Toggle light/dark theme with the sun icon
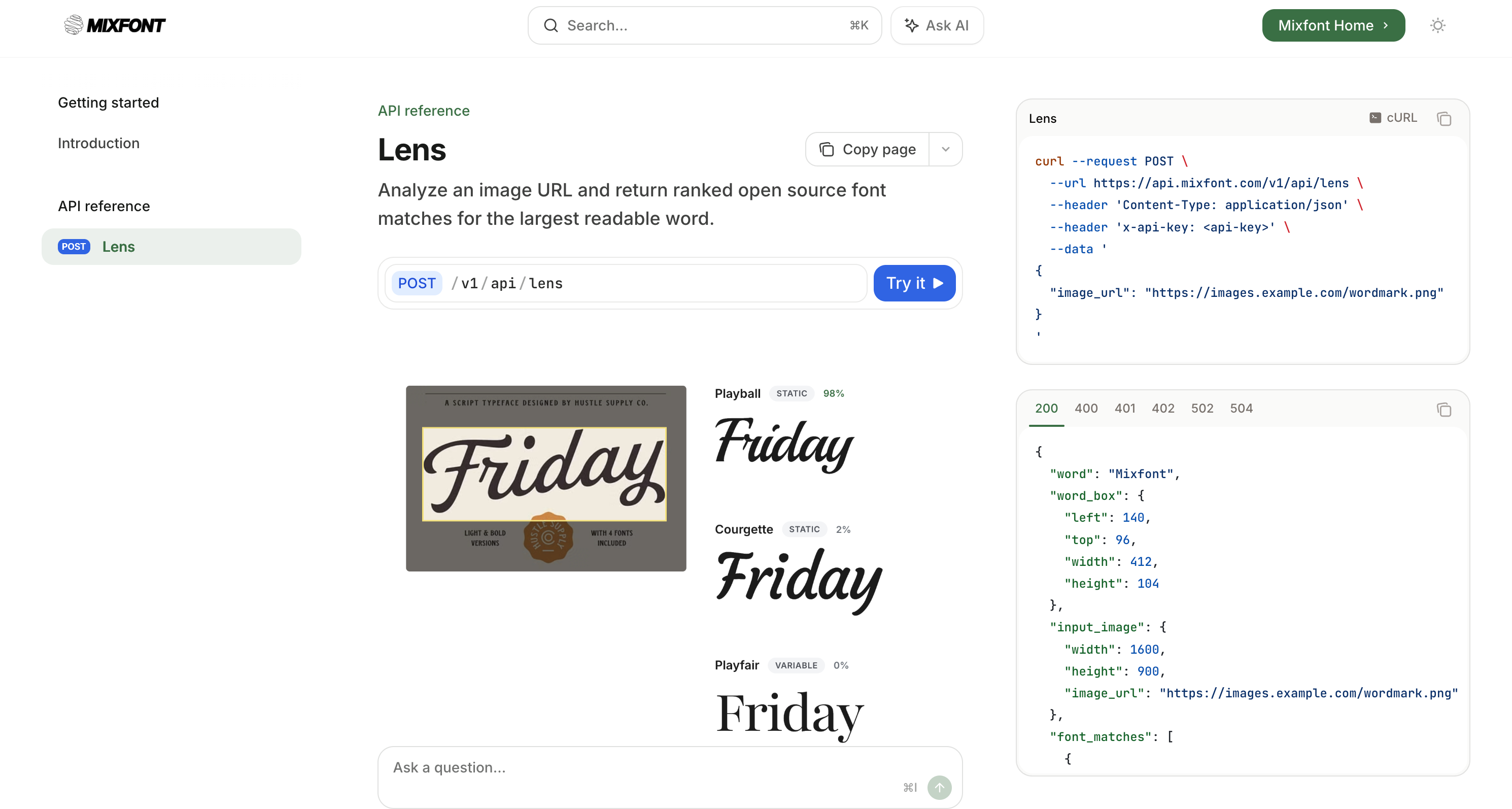 (x=1437, y=25)
